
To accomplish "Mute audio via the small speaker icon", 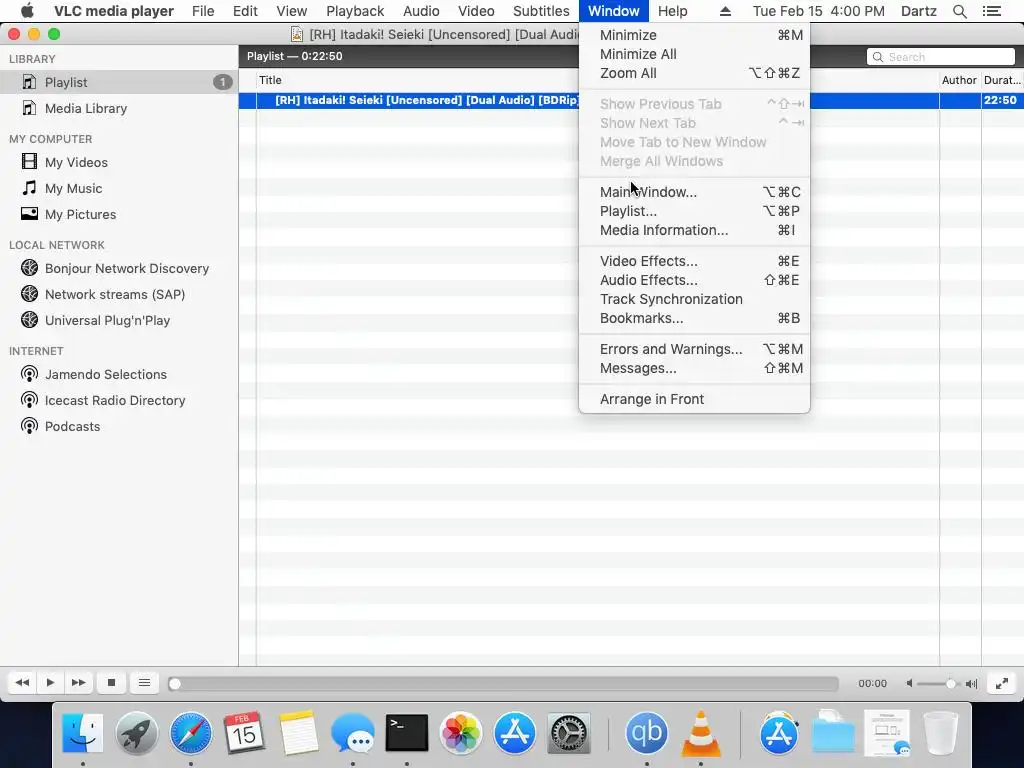I will pyautogui.click(x=909, y=684).
